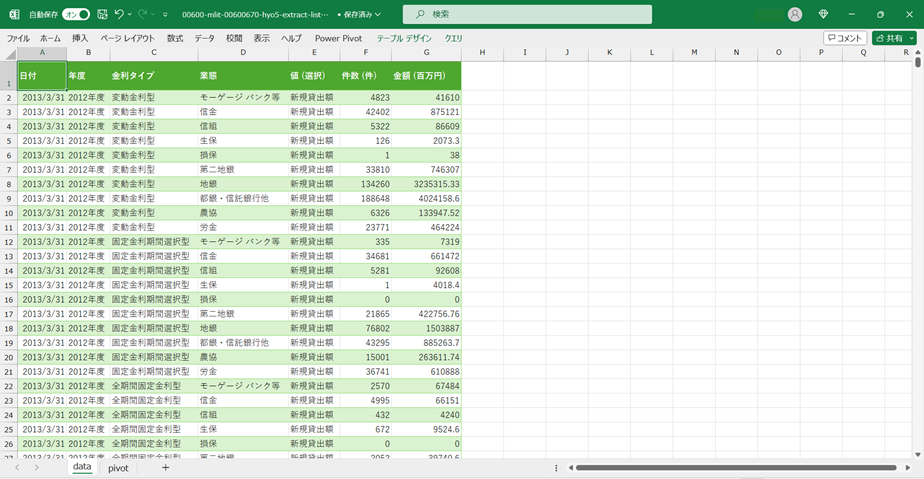Click the Redo arrow icon
This screenshot has height=479, width=924.
(143, 14)
